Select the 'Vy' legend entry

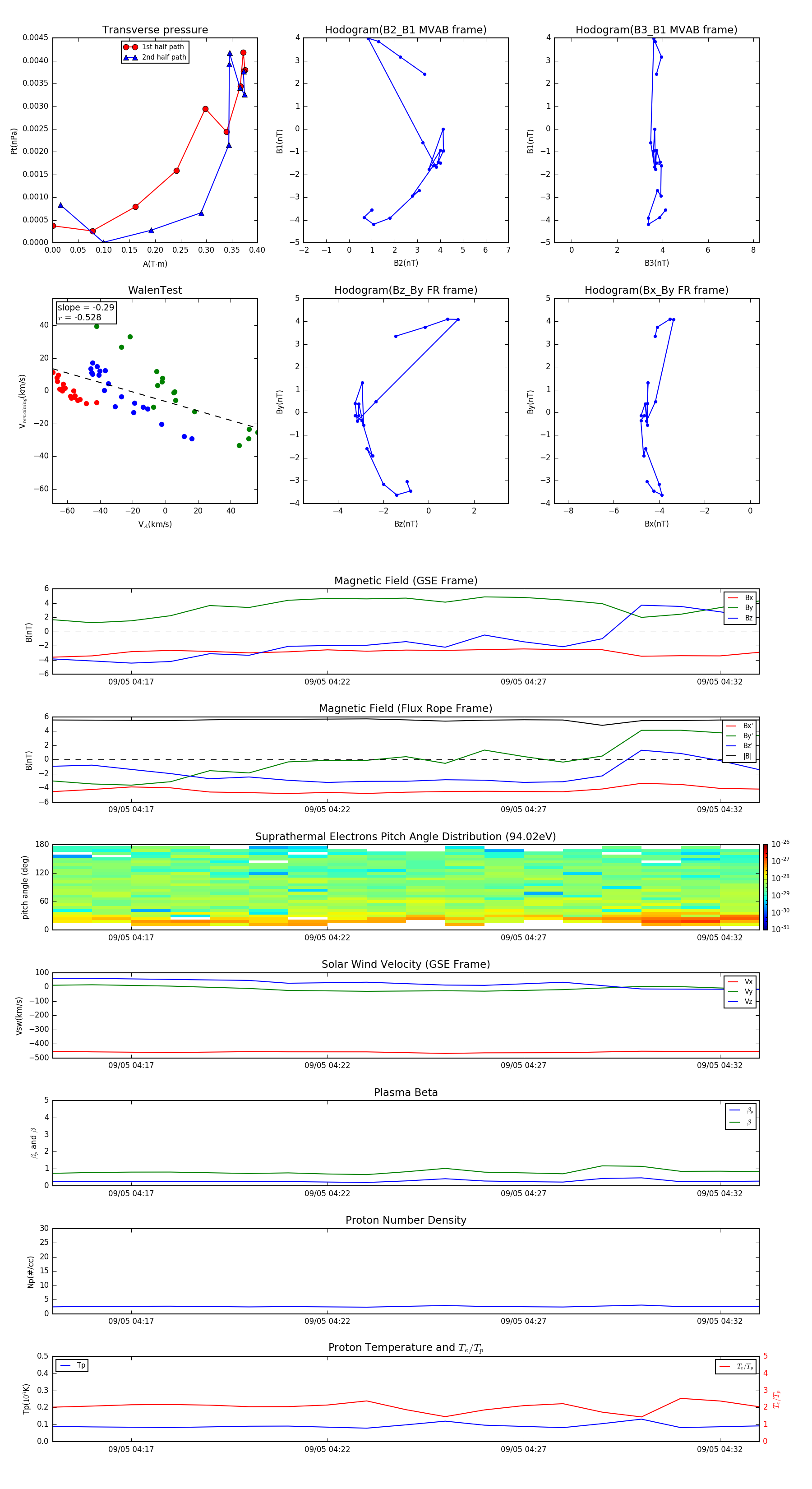(741, 992)
